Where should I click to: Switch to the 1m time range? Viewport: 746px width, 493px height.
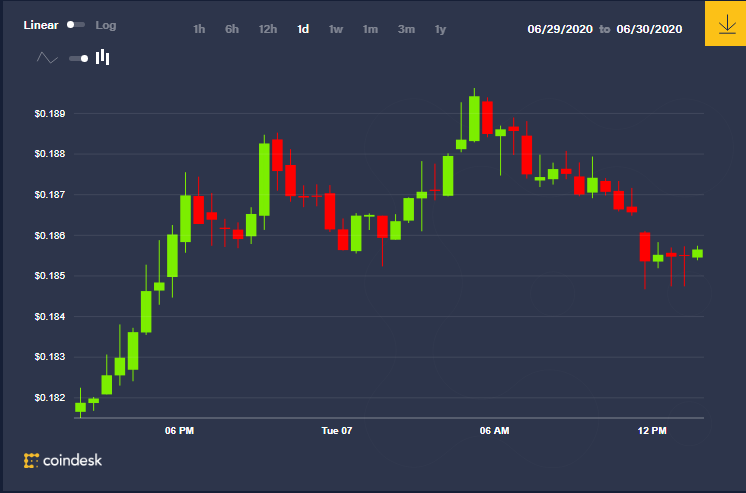click(x=370, y=29)
